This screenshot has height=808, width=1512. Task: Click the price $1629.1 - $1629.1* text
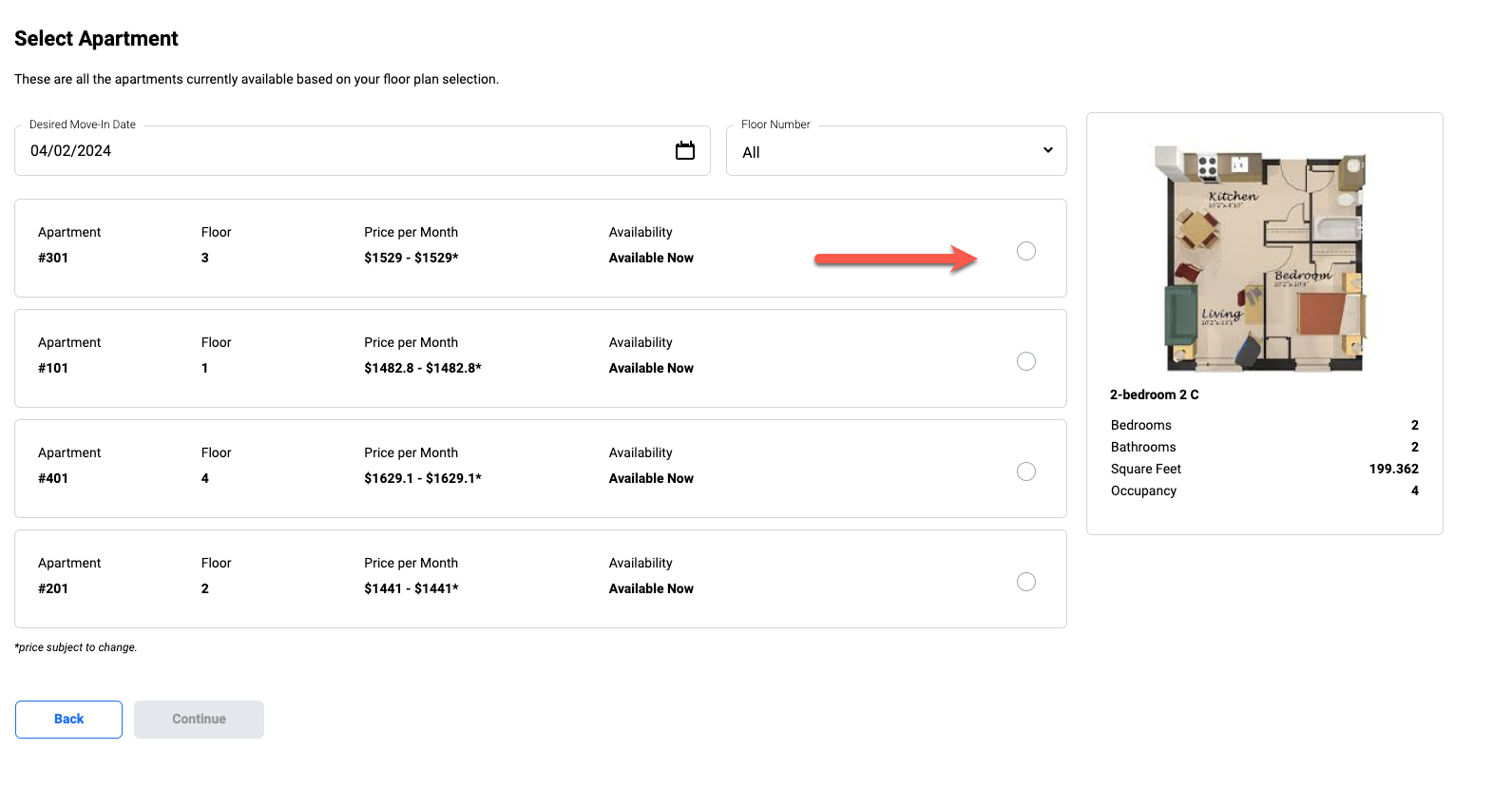point(423,478)
